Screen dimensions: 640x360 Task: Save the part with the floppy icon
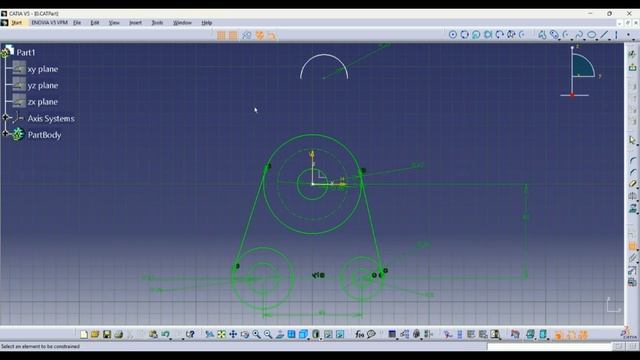pos(107,335)
